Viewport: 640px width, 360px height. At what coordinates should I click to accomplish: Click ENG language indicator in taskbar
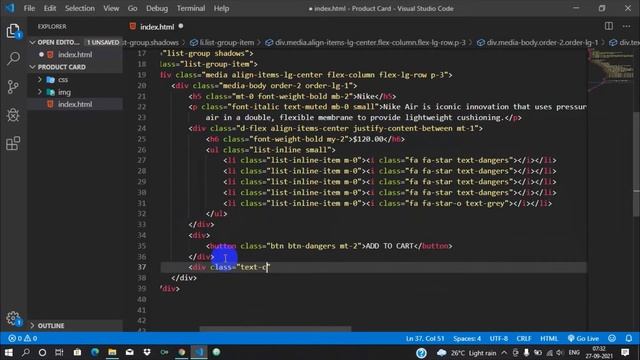click(574, 353)
